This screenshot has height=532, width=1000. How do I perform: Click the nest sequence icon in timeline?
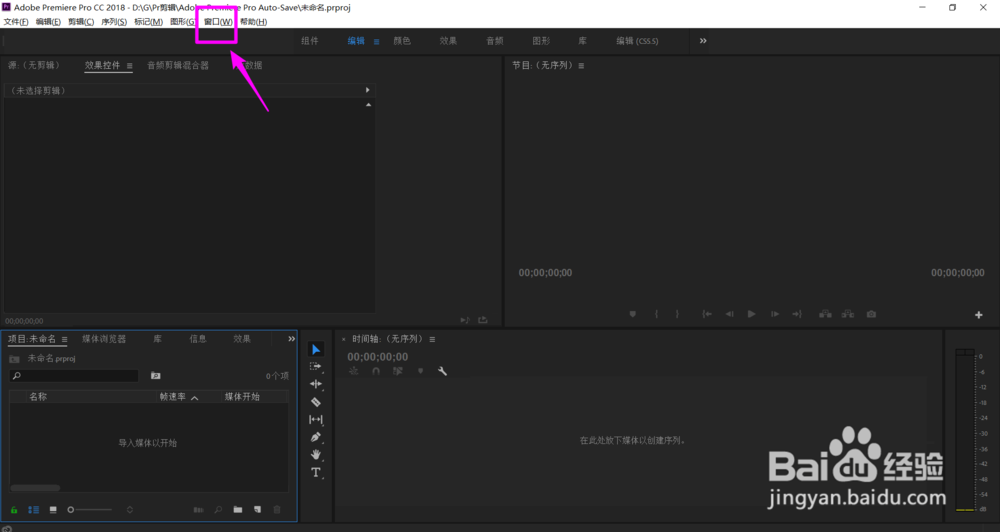(x=354, y=371)
